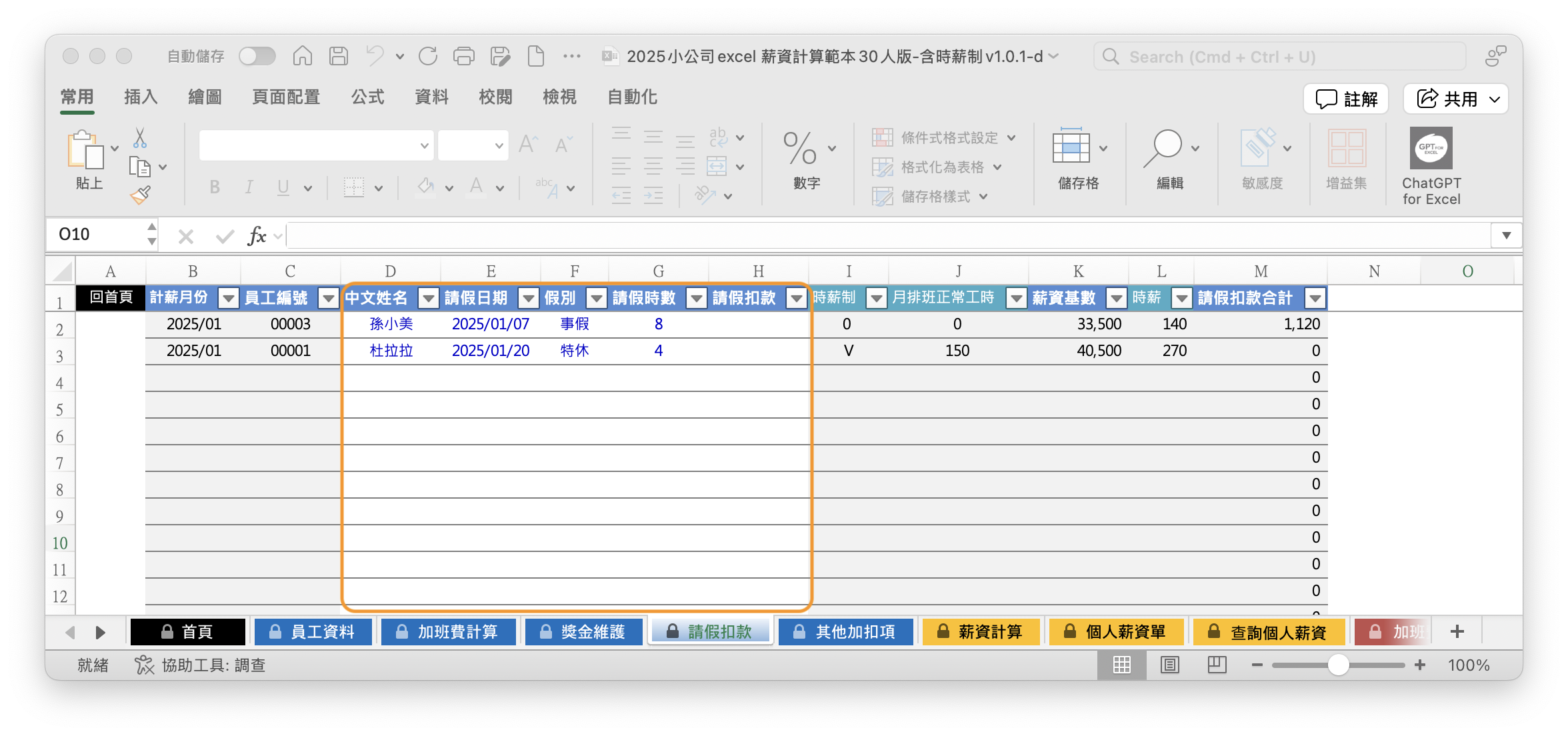
Task: Click the zoom slider handle
Action: coord(1338,665)
